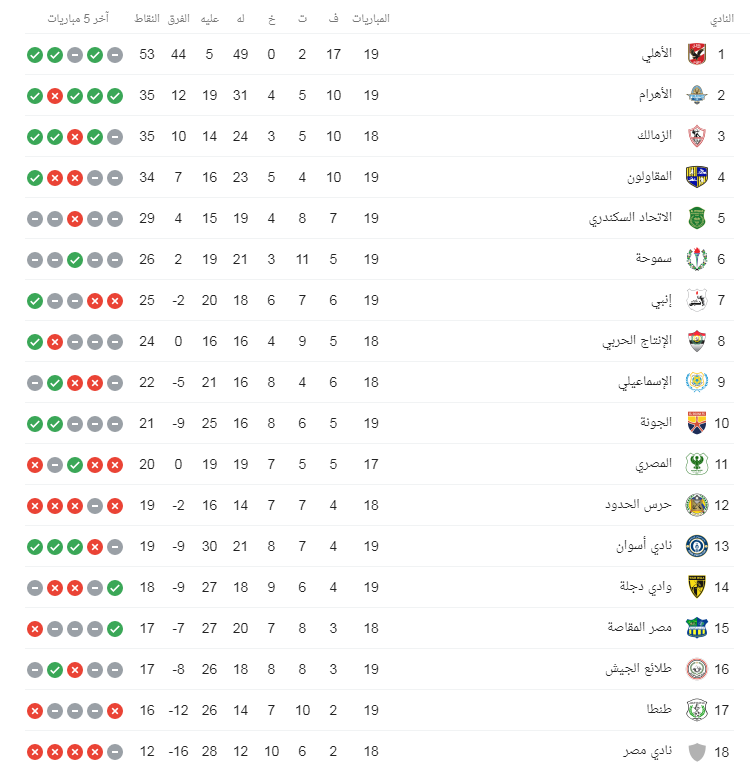750x773 pixels.
Task: Select the Wadi Degla club crest
Action: coord(697,587)
